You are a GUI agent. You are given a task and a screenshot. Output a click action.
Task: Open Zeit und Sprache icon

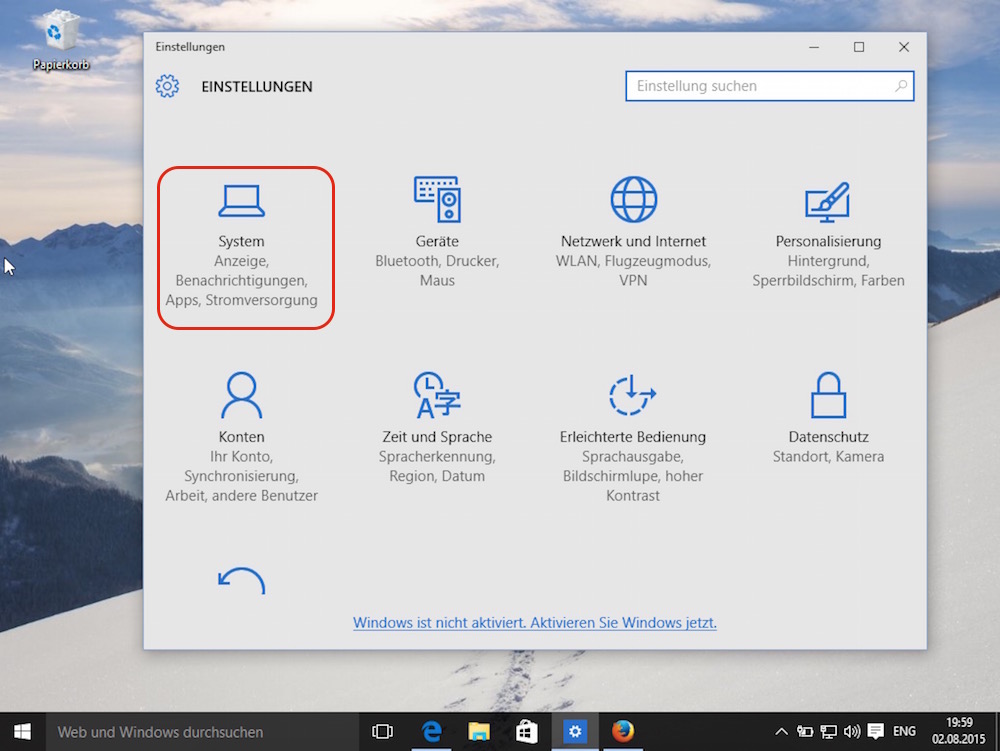click(437, 395)
